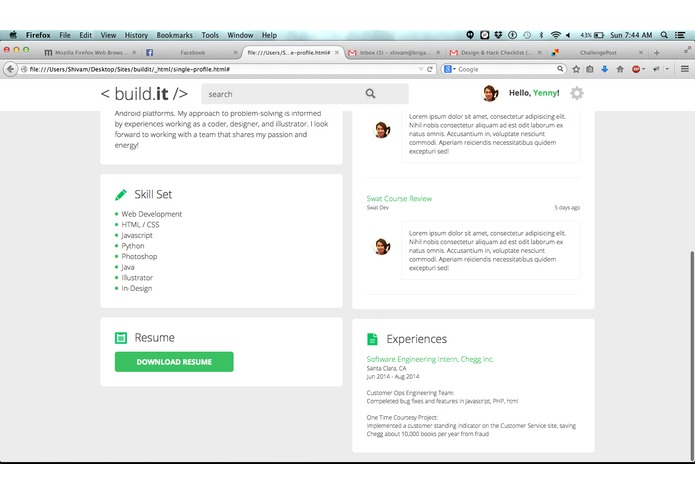Open the Edit menu

point(86,35)
